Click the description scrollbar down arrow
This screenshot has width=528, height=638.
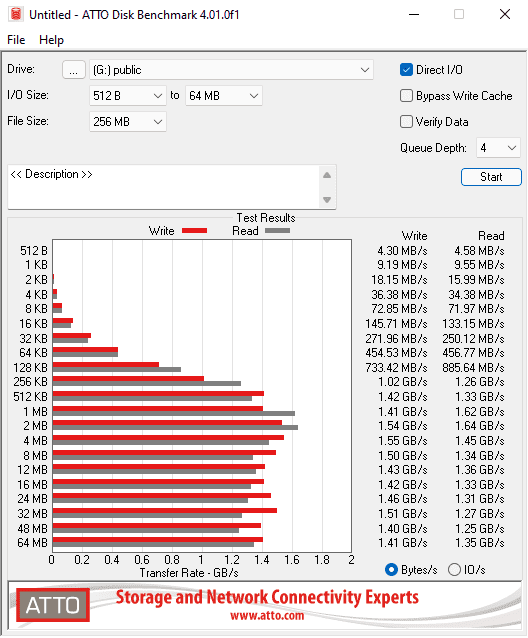point(327,199)
